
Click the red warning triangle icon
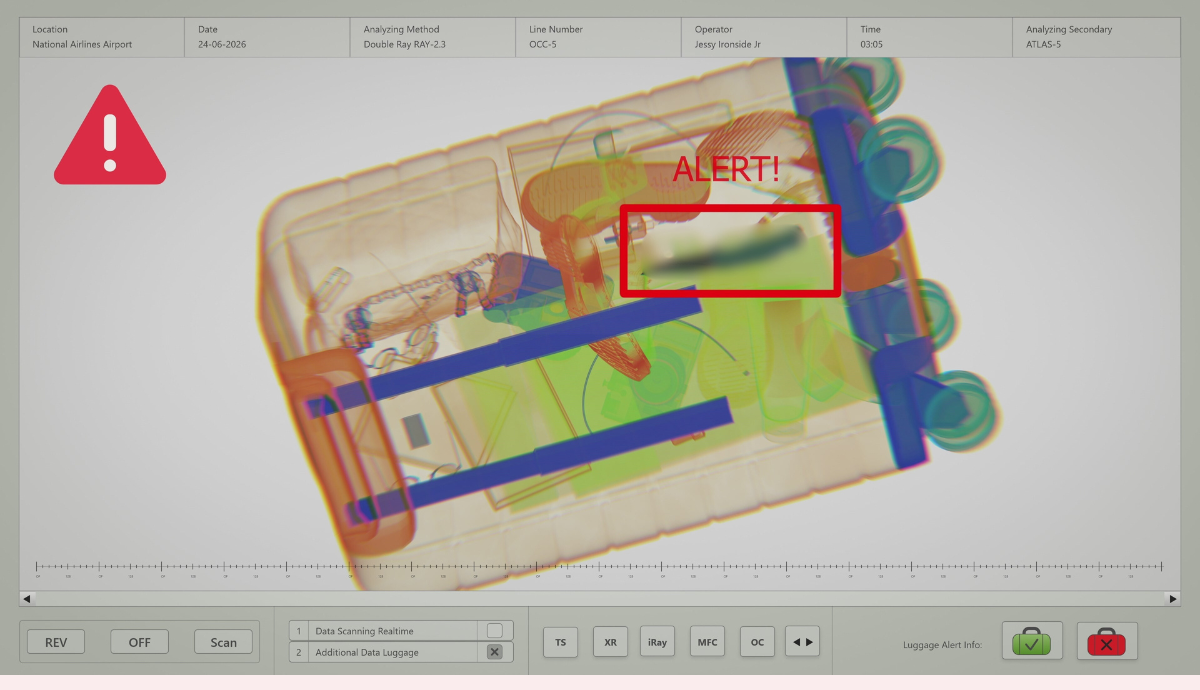click(110, 136)
